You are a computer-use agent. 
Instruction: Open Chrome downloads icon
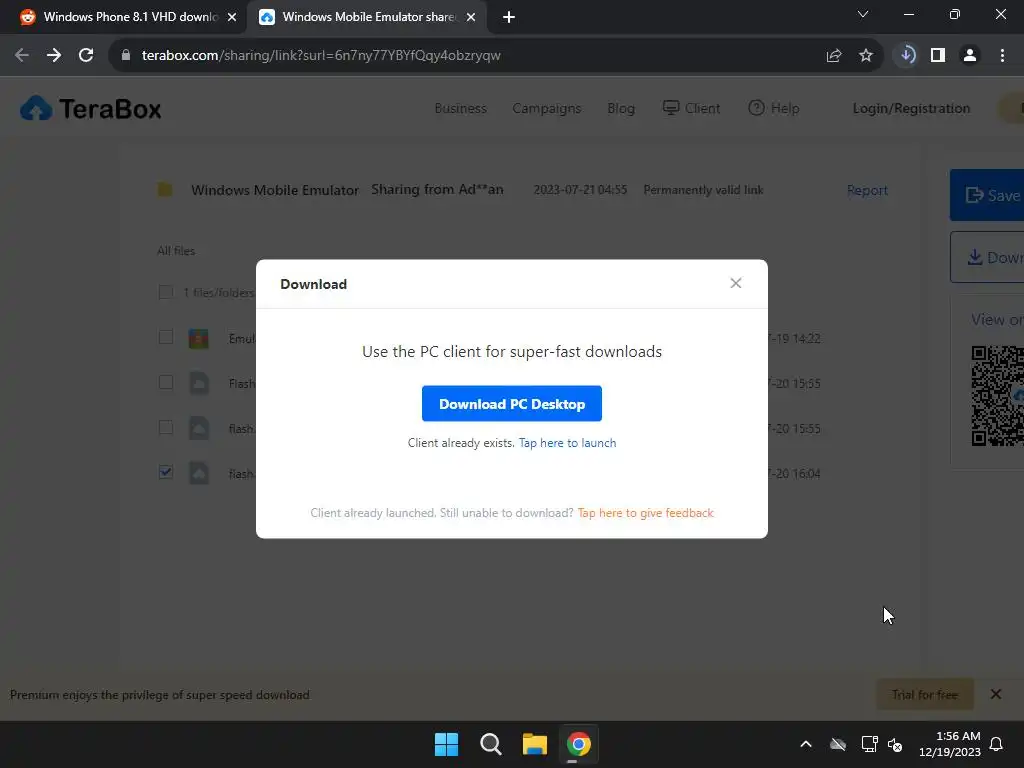(906, 56)
